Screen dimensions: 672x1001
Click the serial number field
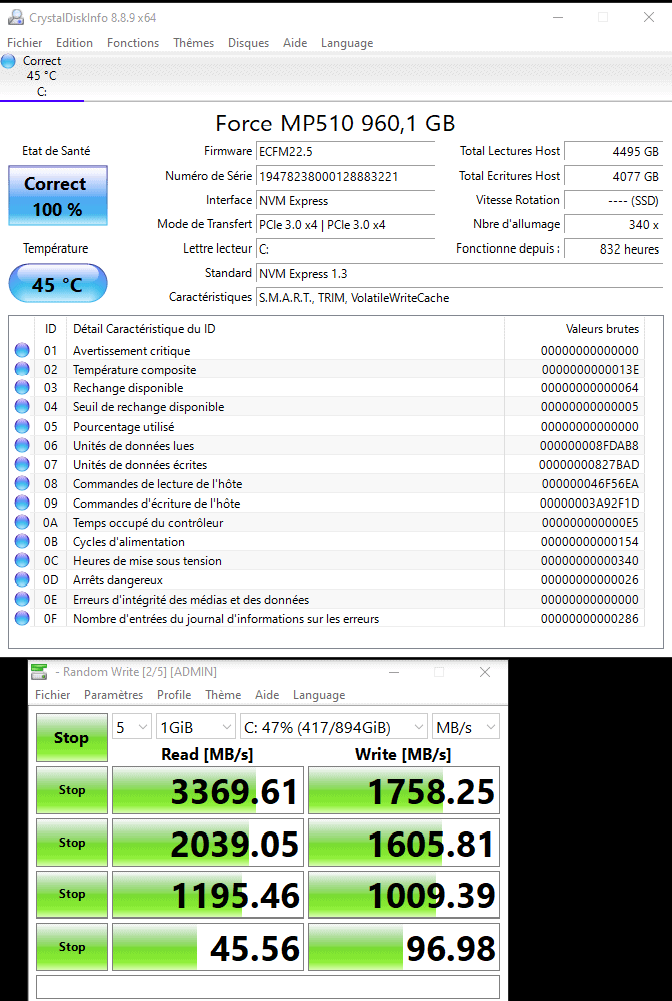tap(345, 176)
